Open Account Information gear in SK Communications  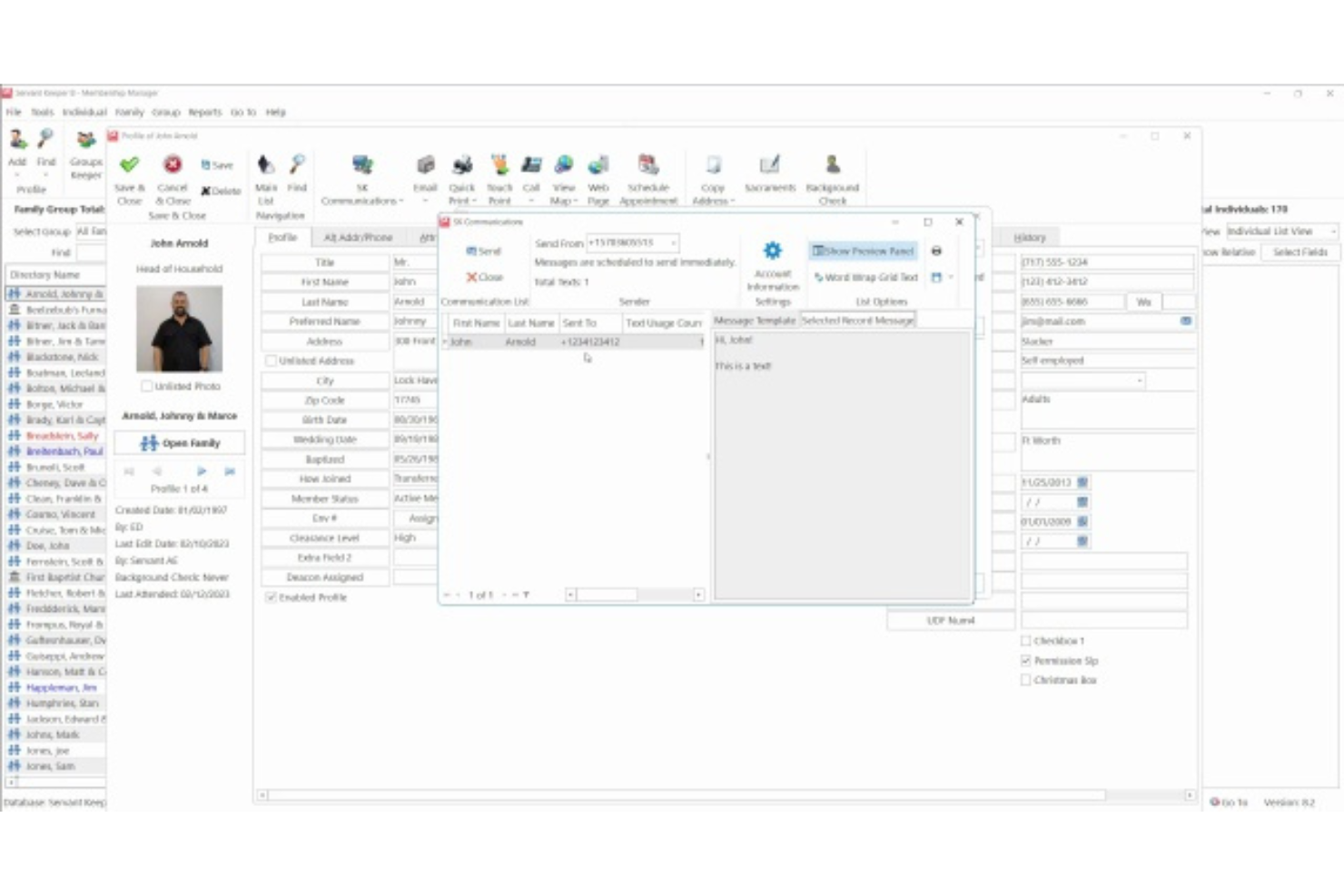click(773, 251)
